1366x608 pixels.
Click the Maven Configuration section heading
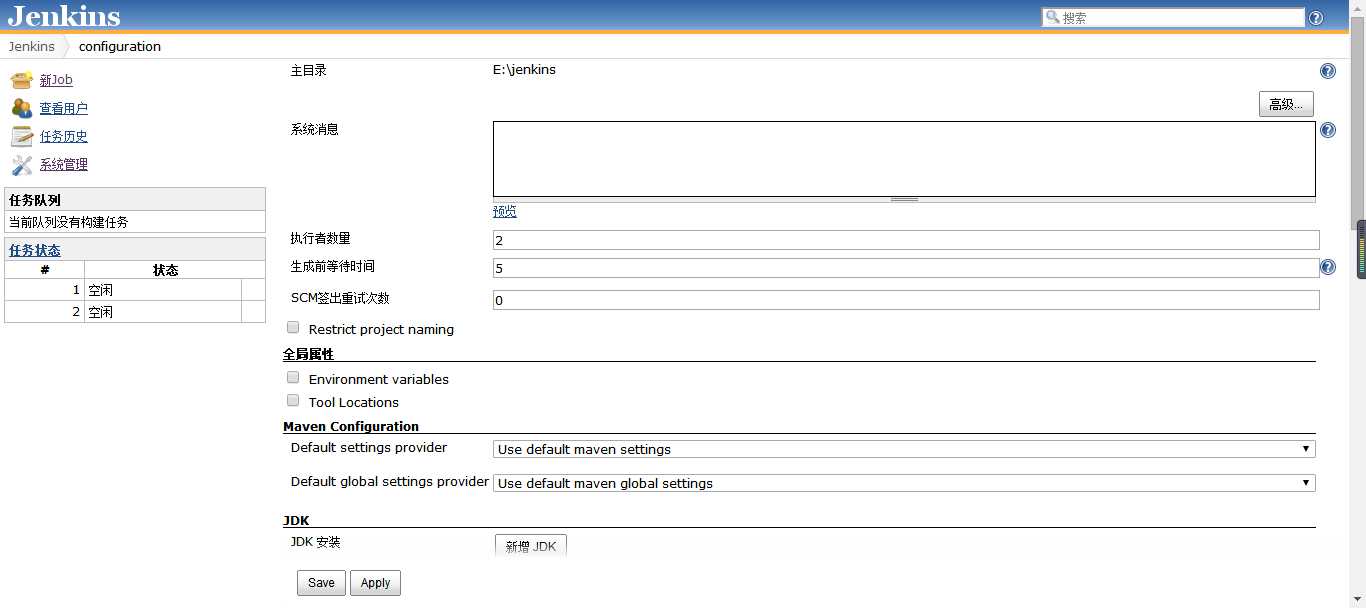[x=351, y=426]
